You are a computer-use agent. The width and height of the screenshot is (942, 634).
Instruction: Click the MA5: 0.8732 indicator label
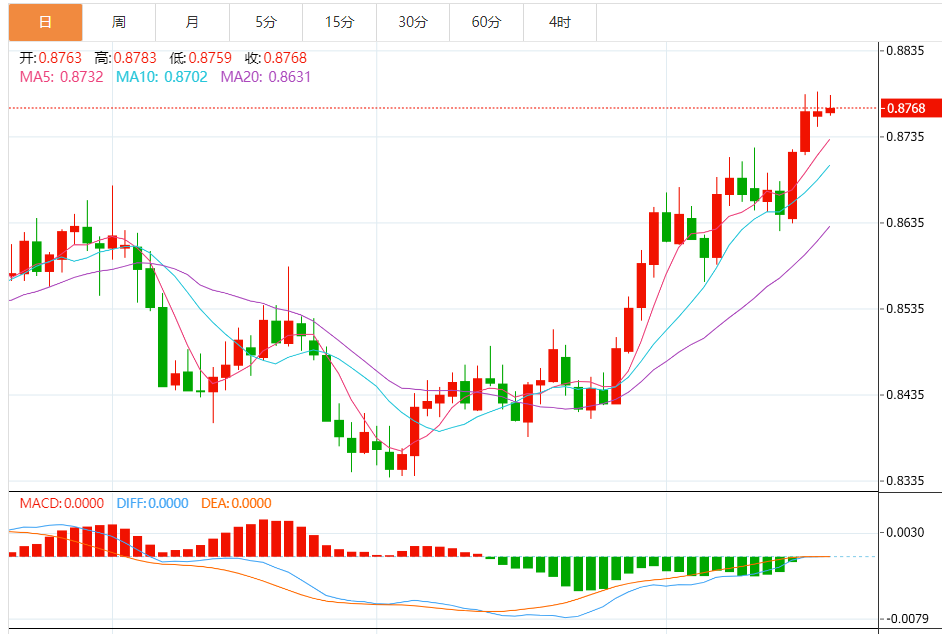coord(61,77)
